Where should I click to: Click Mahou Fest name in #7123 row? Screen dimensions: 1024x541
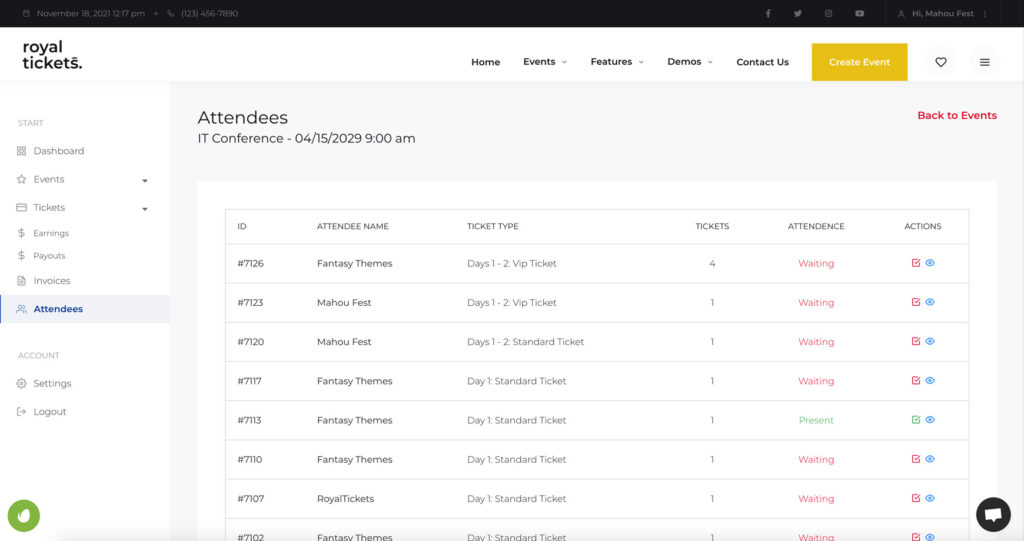344,303
